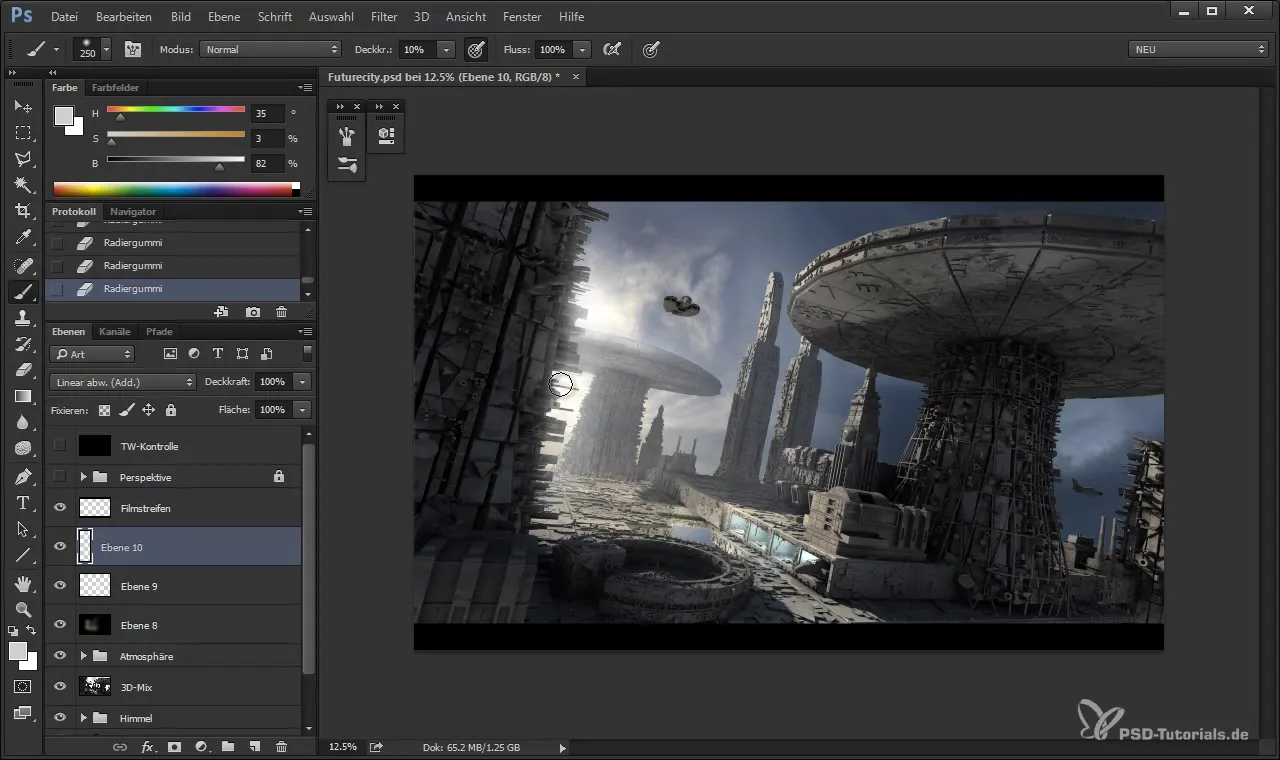The height and width of the screenshot is (760, 1280).
Task: Switch to the Navigator tab
Action: (x=133, y=212)
